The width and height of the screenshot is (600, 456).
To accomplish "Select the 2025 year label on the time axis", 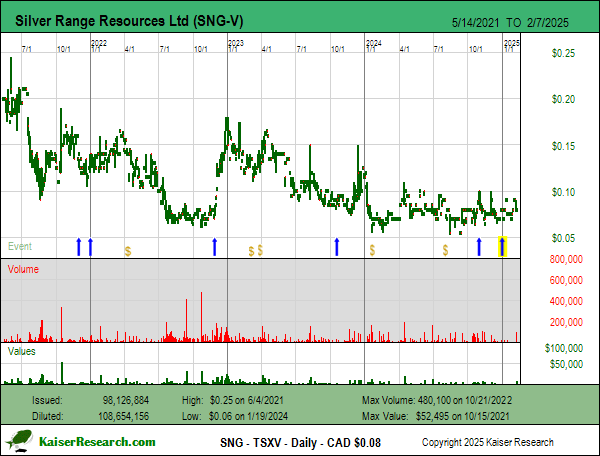I will (512, 43).
